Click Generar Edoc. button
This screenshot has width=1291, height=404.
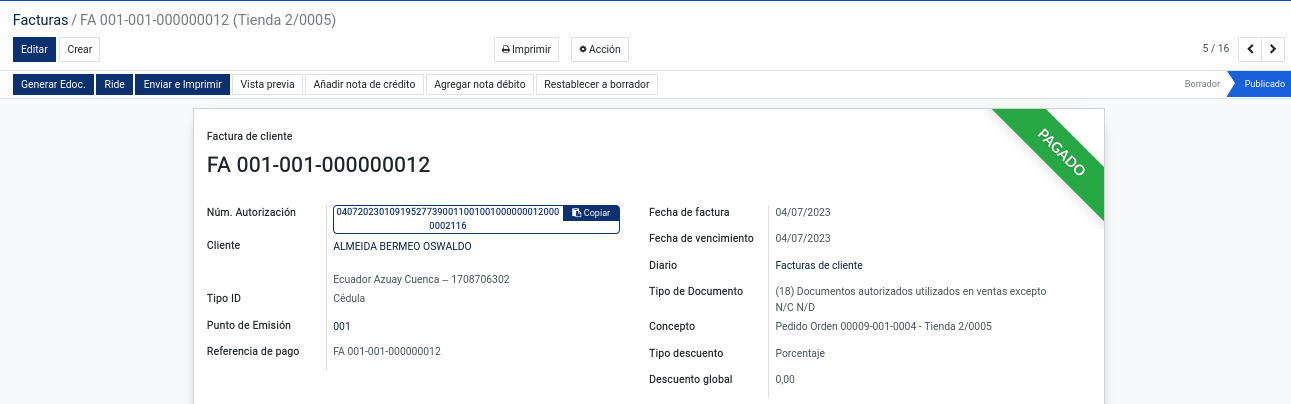[x=53, y=85]
